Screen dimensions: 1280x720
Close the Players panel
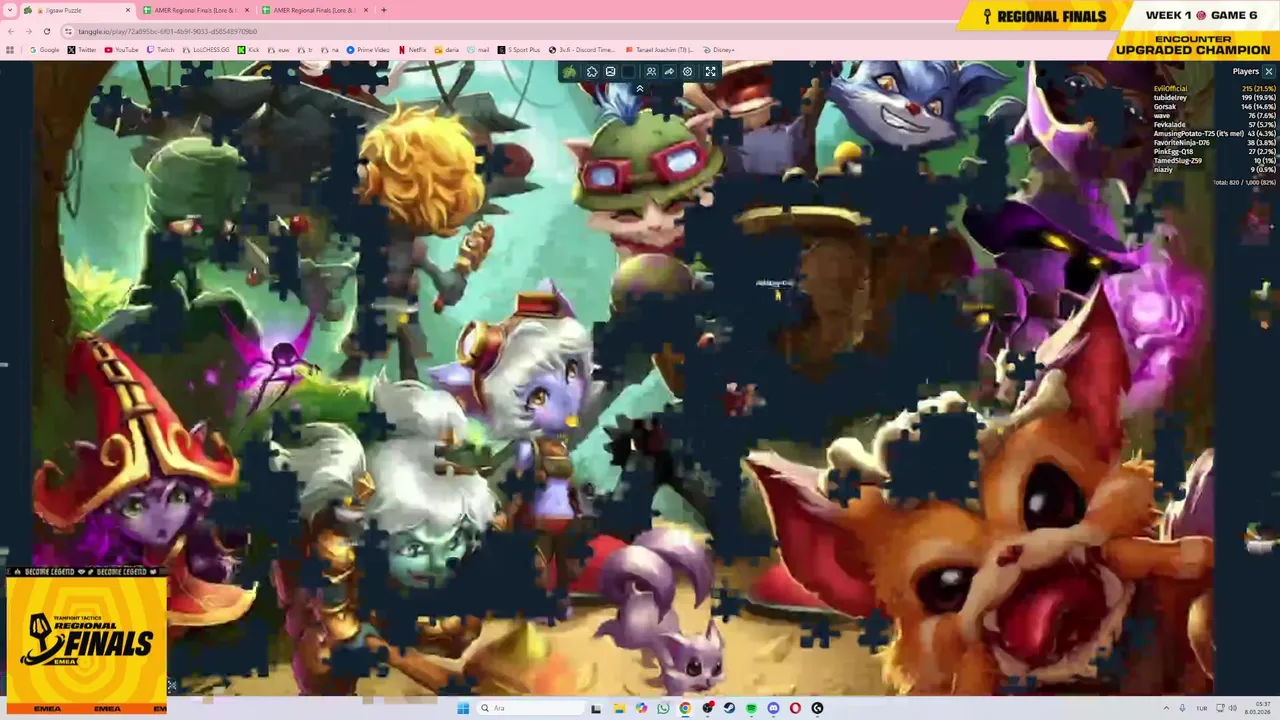[x=1269, y=72]
